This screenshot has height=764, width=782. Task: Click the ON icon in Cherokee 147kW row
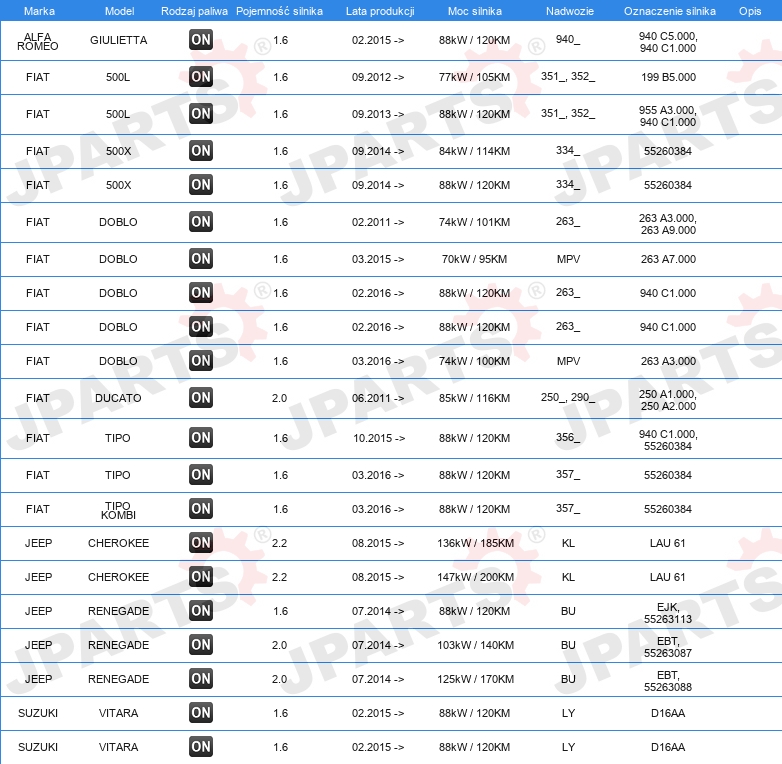coord(201,577)
